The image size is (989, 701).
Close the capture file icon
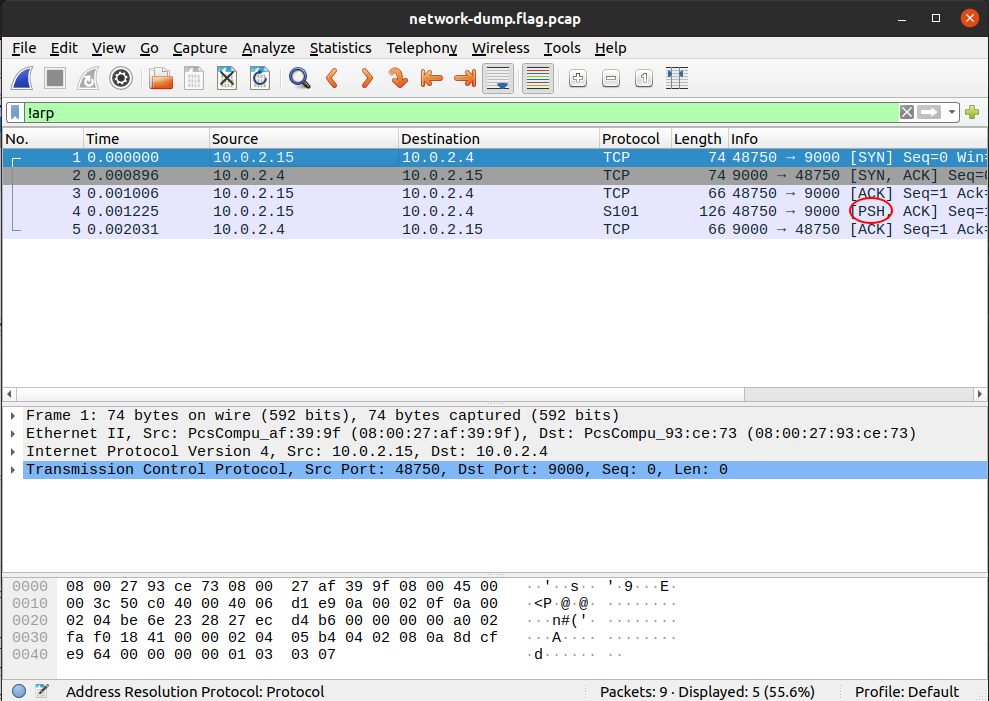click(x=227, y=78)
